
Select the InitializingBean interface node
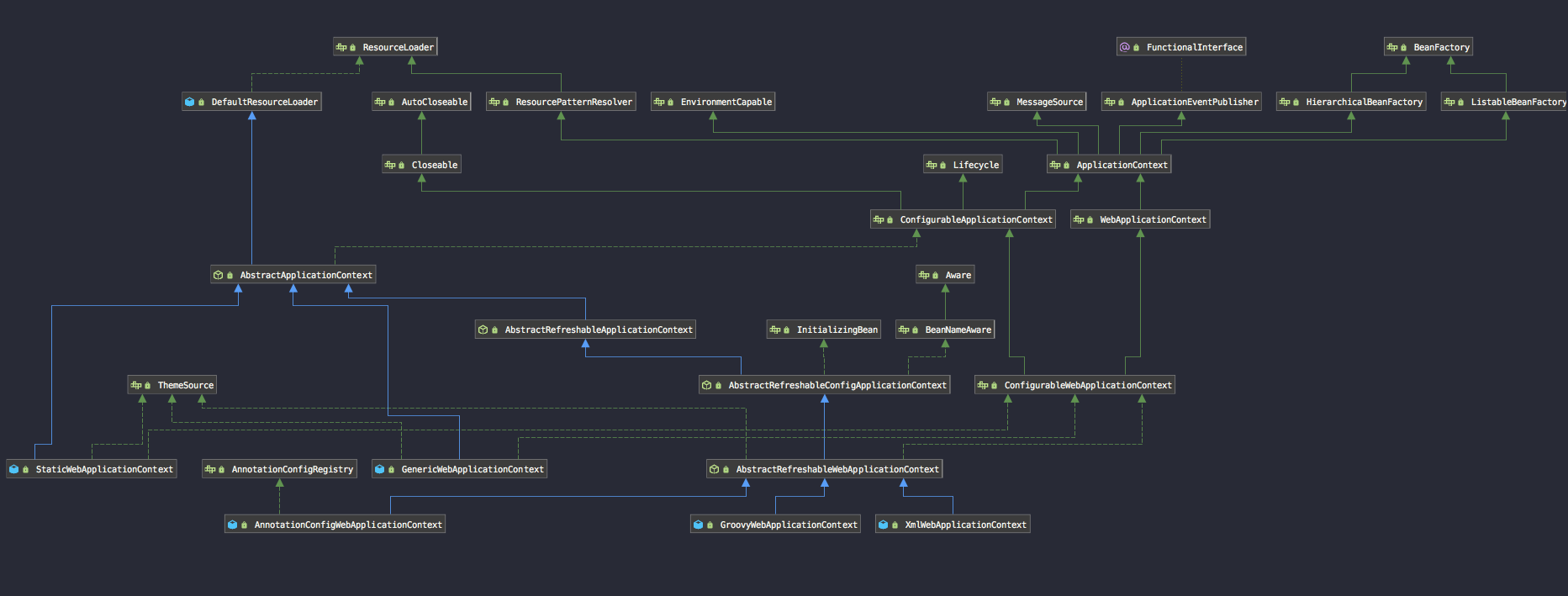[x=824, y=330]
